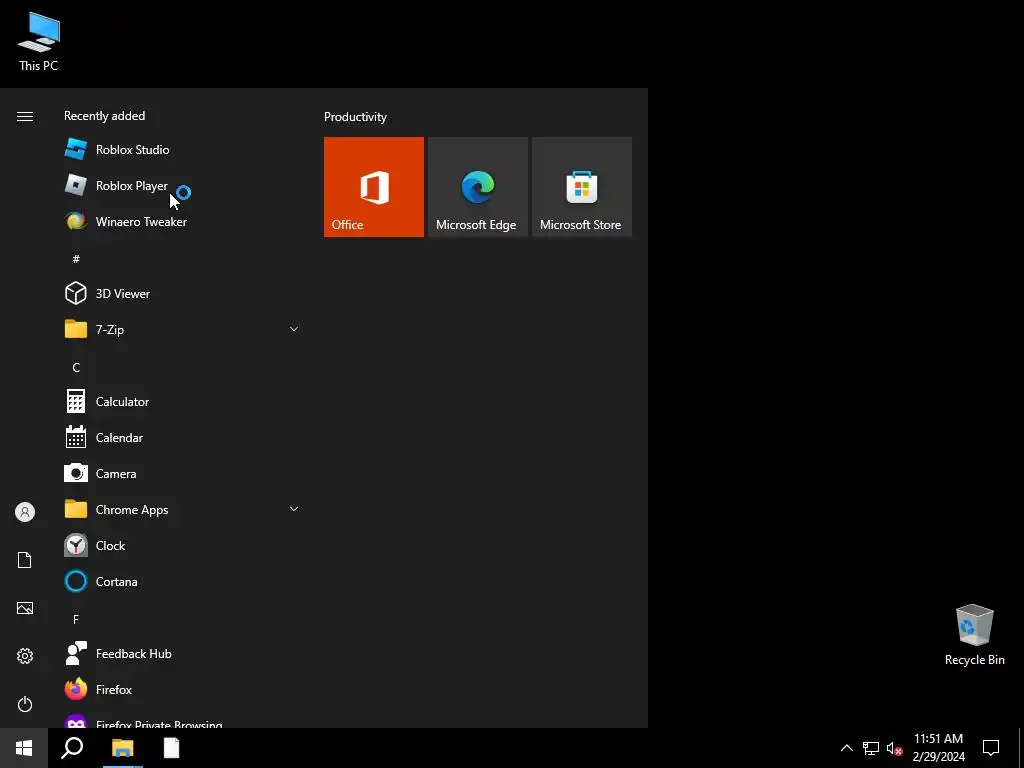Expand the 7-Zip folder chevron

pyautogui.click(x=294, y=329)
